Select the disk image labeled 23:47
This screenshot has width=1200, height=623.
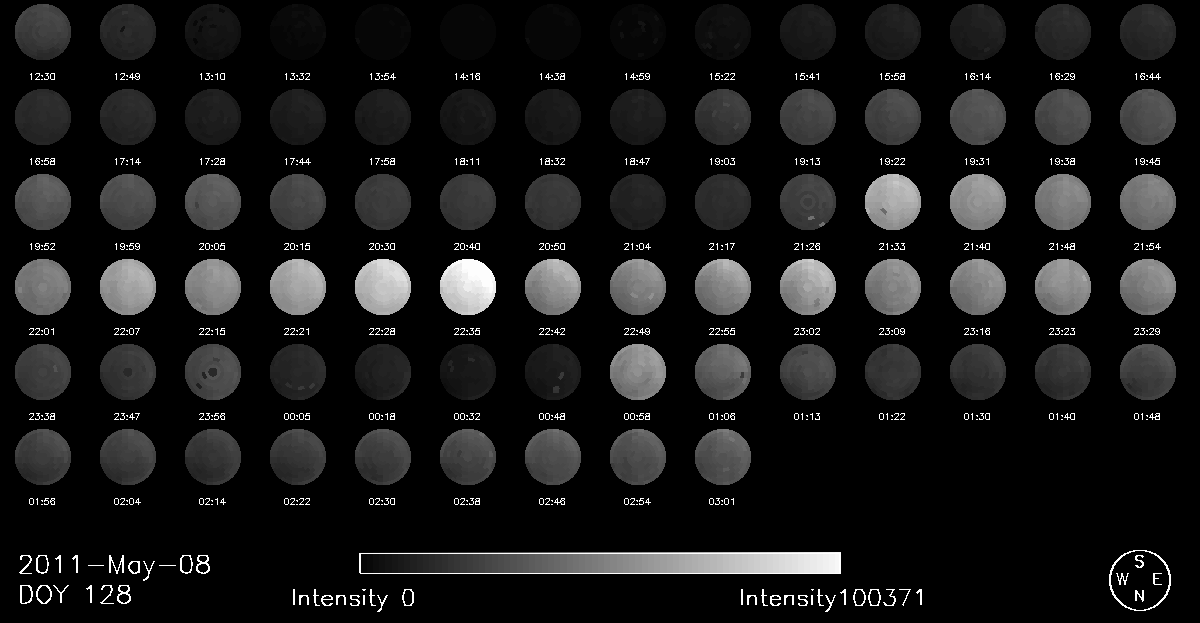coord(128,371)
